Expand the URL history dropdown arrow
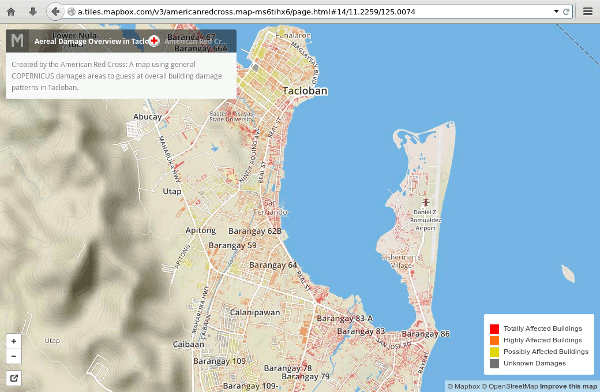 click(556, 11)
